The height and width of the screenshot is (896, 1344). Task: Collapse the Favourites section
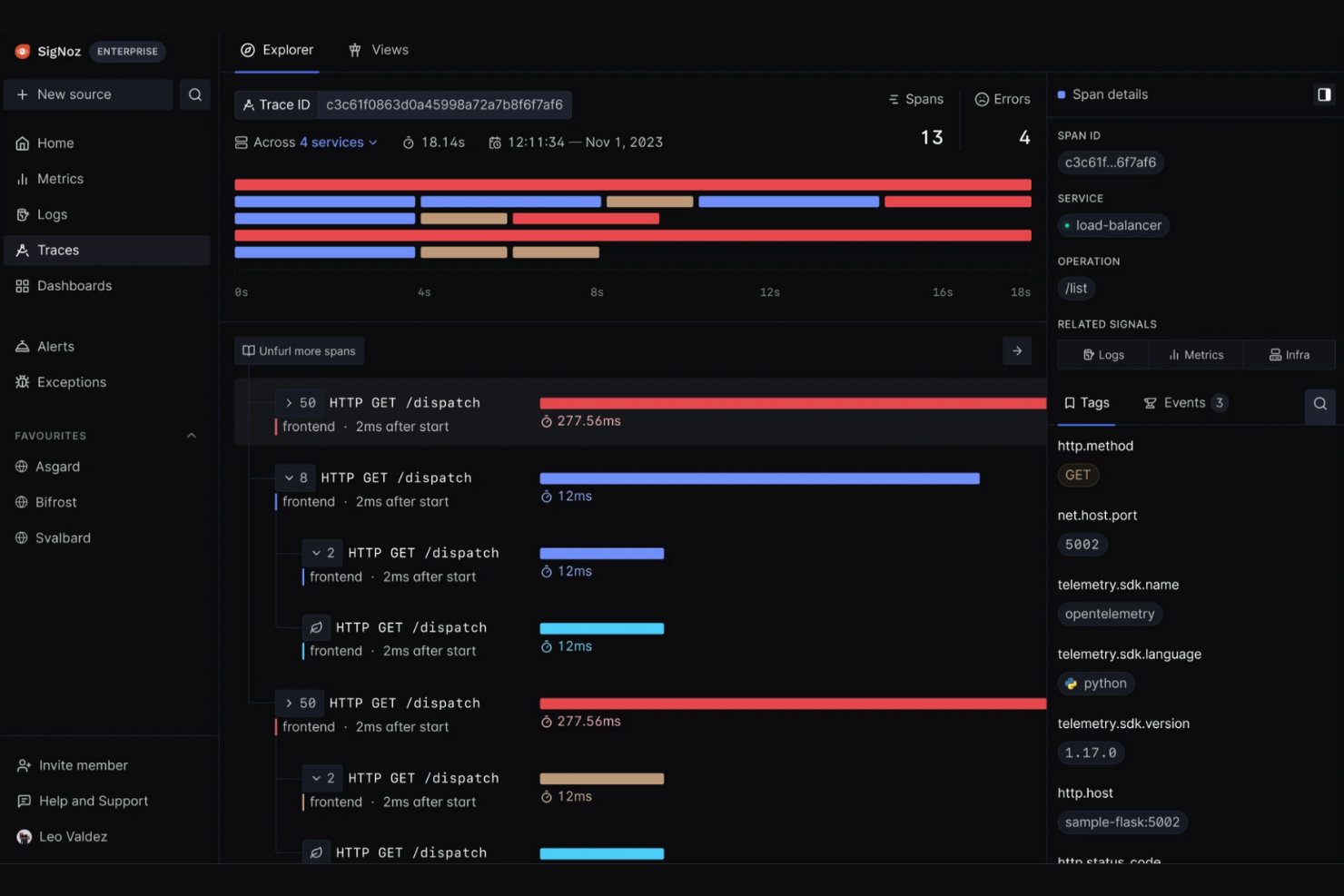point(192,435)
